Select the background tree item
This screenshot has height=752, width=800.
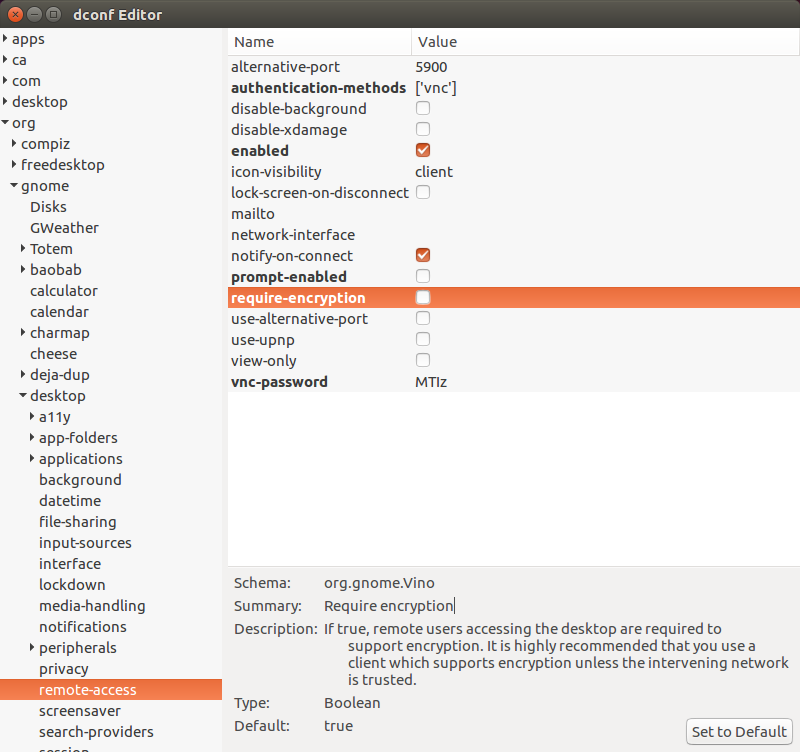81,480
